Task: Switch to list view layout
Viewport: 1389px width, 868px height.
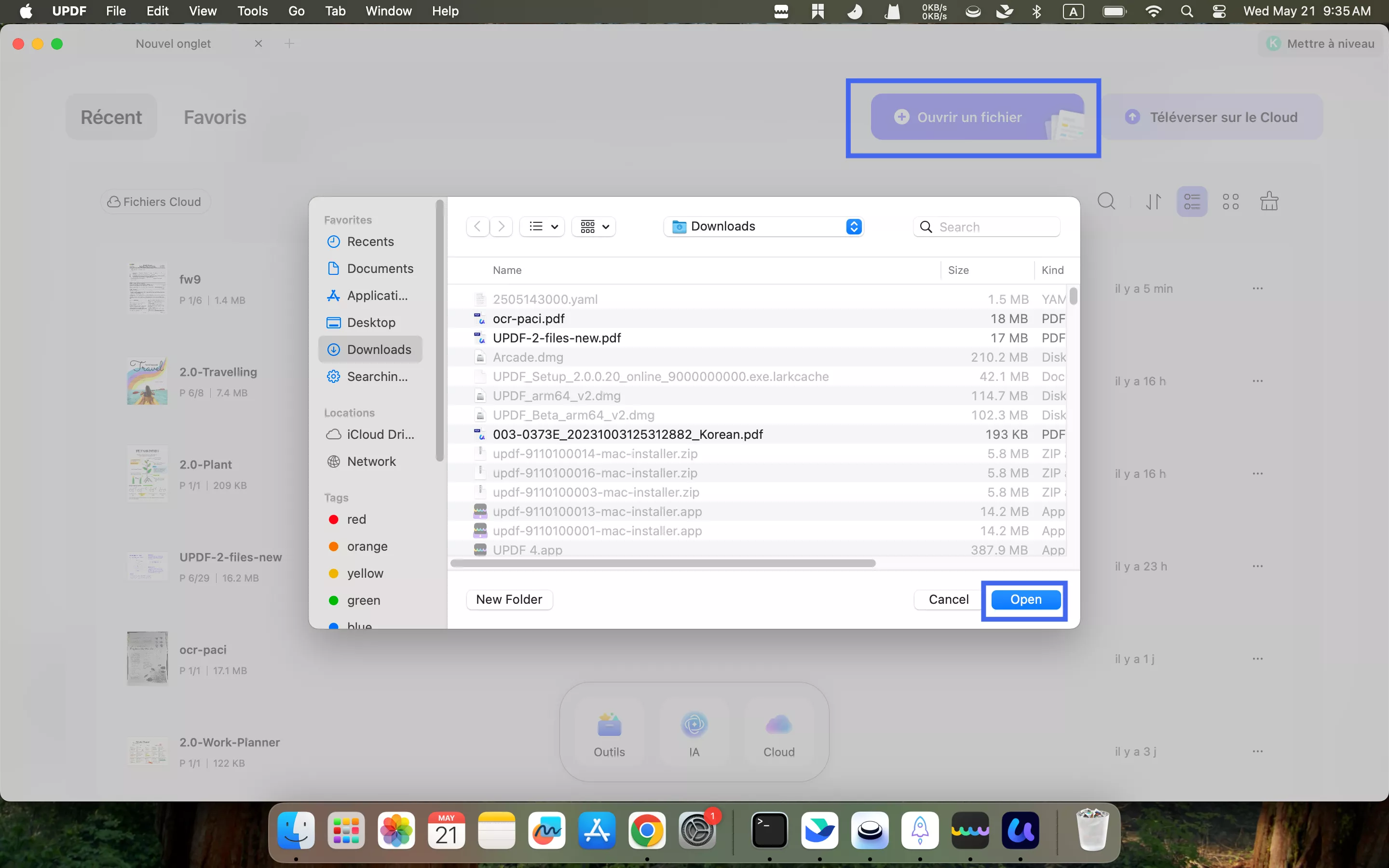Action: point(1192,202)
